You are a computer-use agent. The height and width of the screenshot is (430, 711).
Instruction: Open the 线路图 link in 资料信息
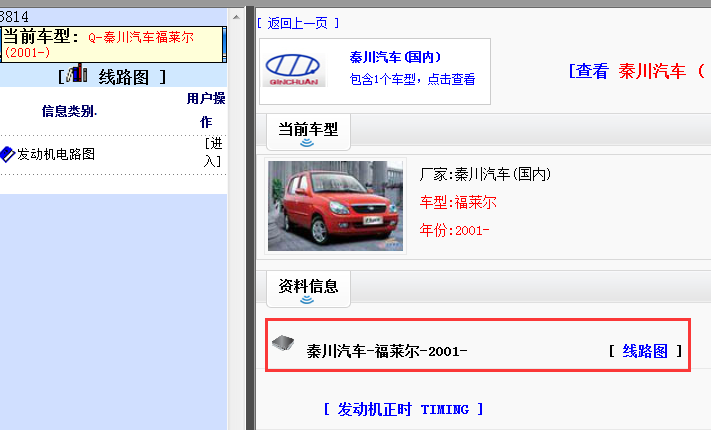point(645,351)
